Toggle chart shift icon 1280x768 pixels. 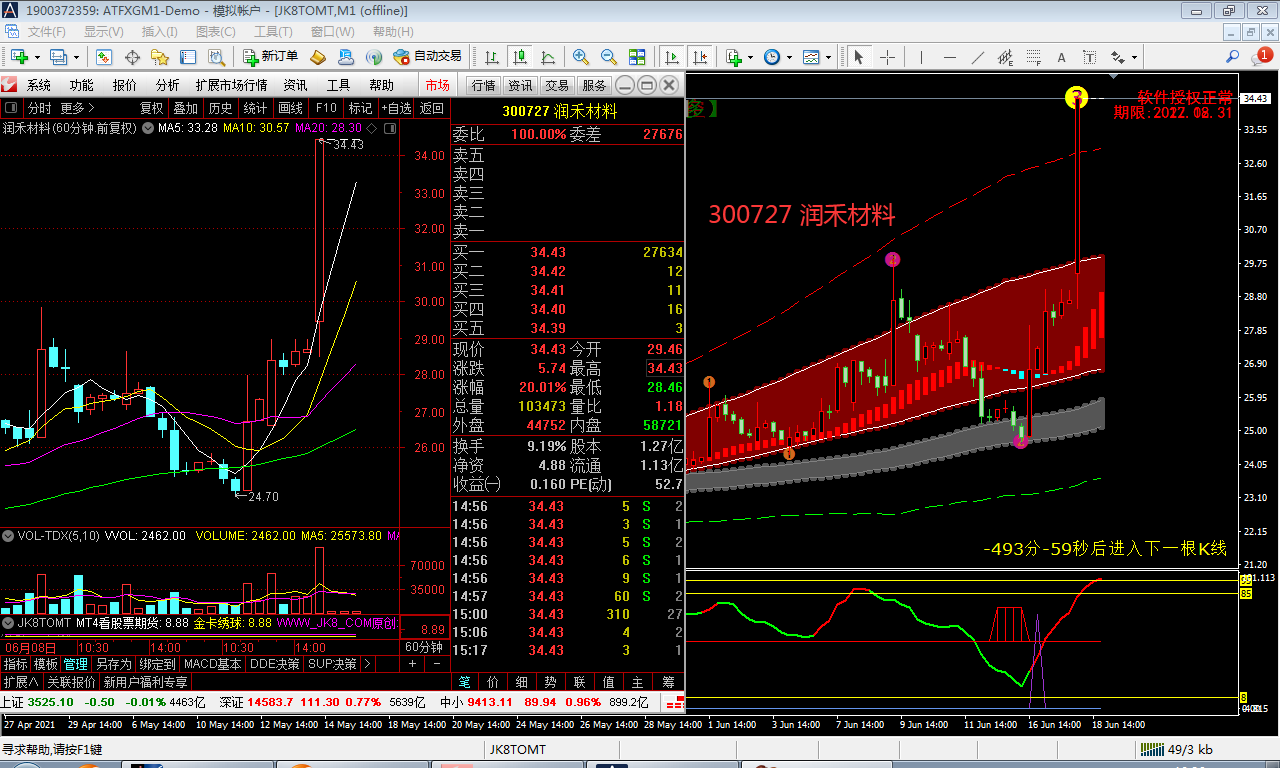tap(700, 57)
